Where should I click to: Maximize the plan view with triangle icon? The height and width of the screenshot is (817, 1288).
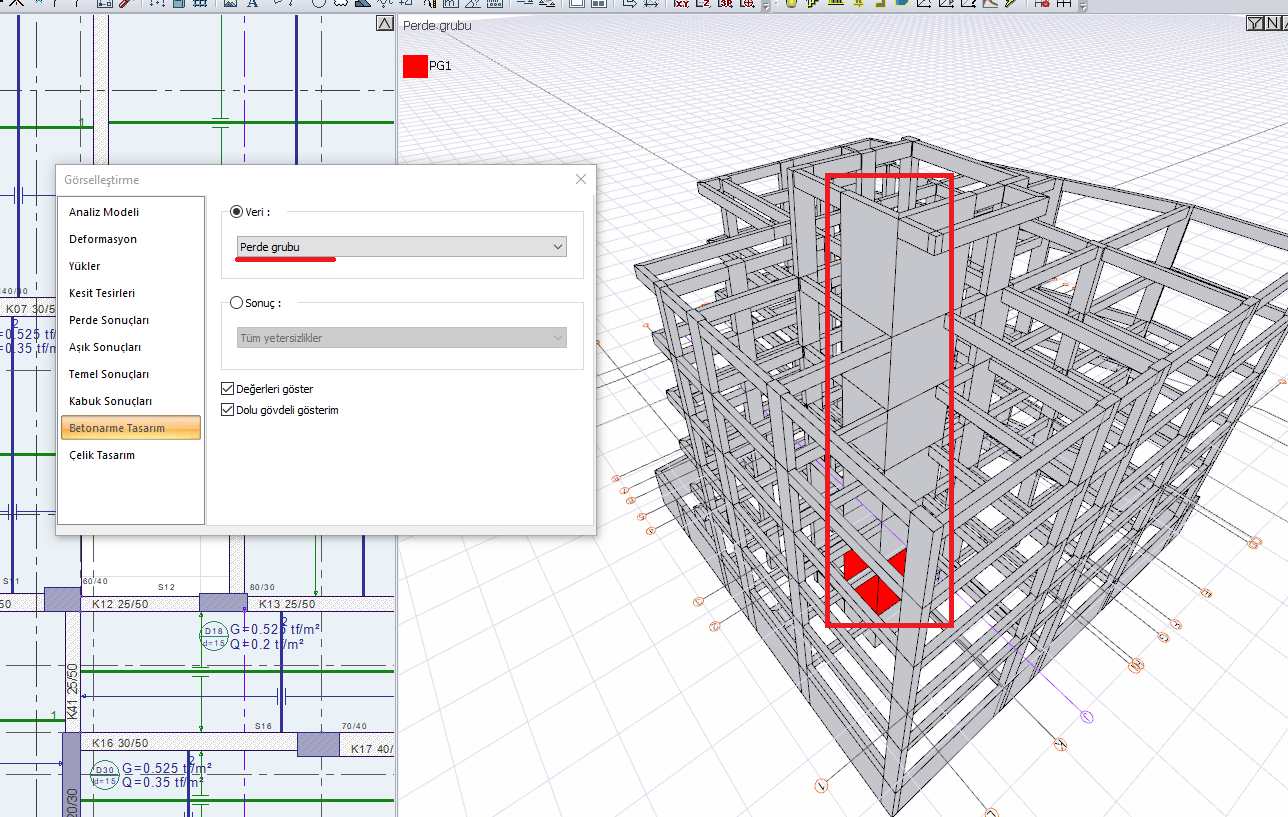point(385,25)
